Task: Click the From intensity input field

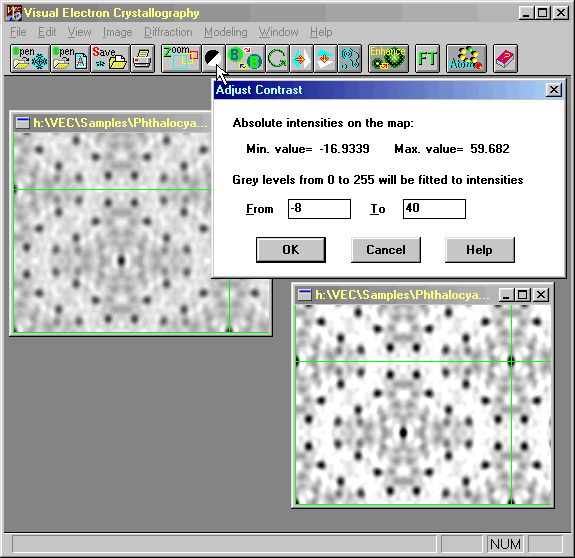Action: pos(319,209)
